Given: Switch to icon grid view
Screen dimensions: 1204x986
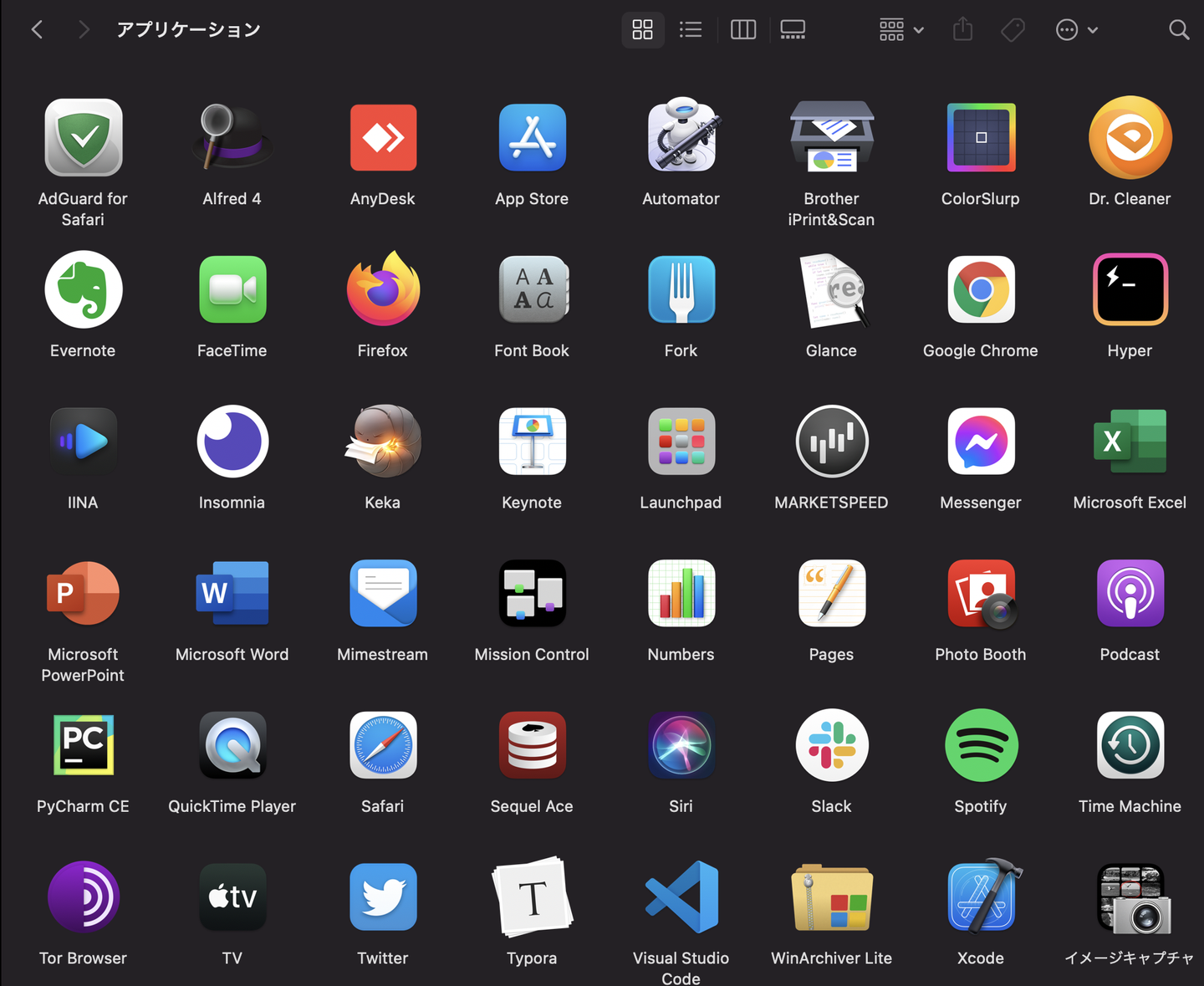Looking at the screenshot, I should [x=642, y=30].
